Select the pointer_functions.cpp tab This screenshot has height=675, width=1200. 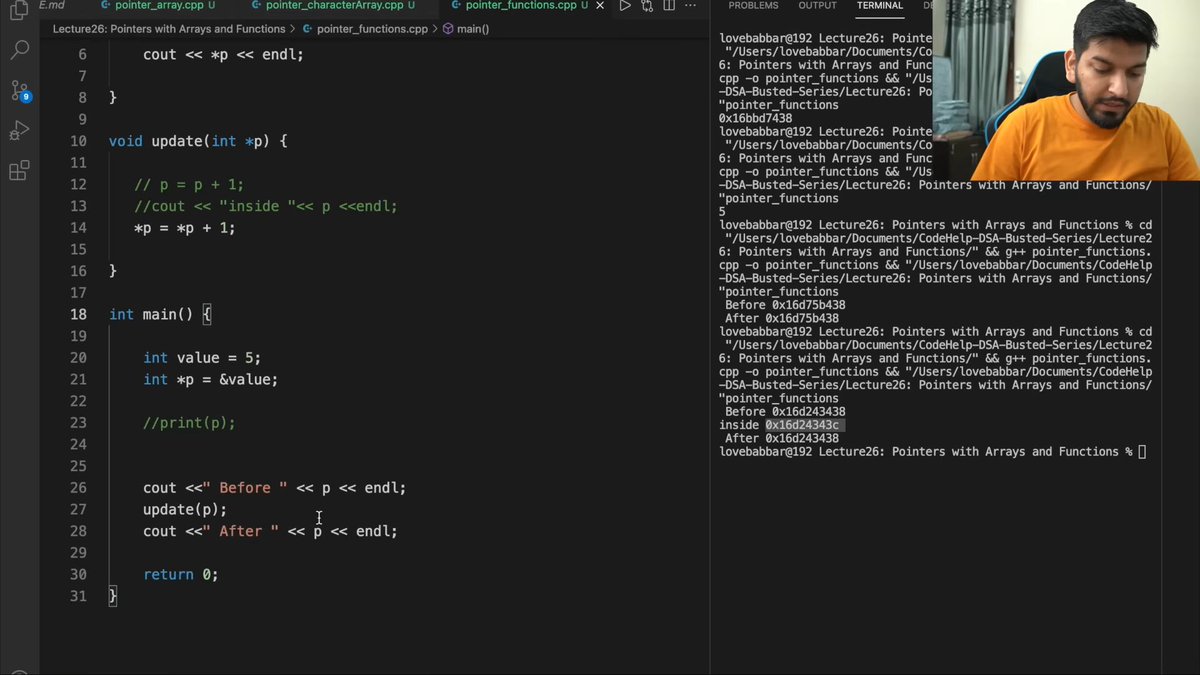pyautogui.click(x=518, y=6)
